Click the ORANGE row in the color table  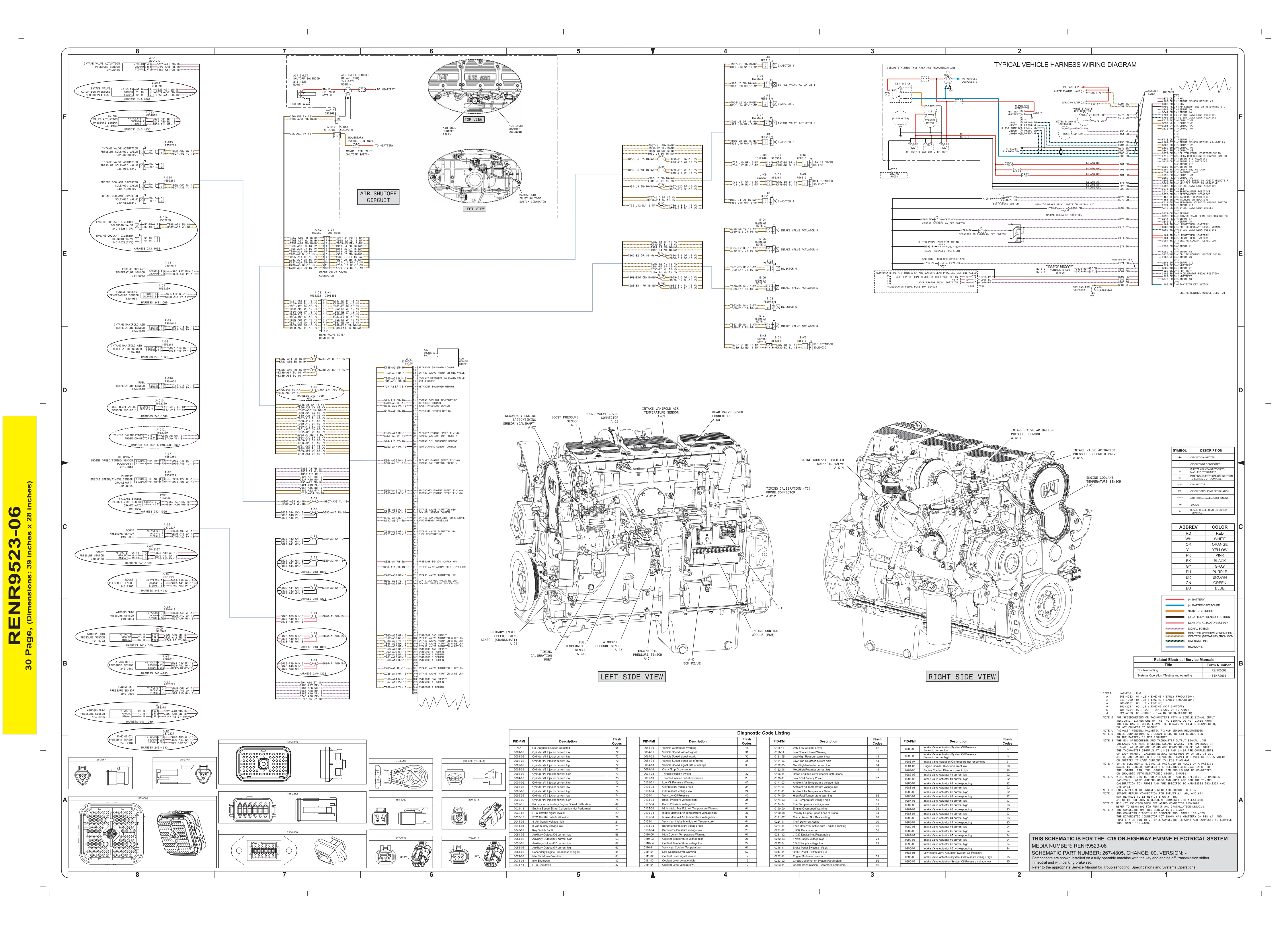pyautogui.click(x=1203, y=544)
